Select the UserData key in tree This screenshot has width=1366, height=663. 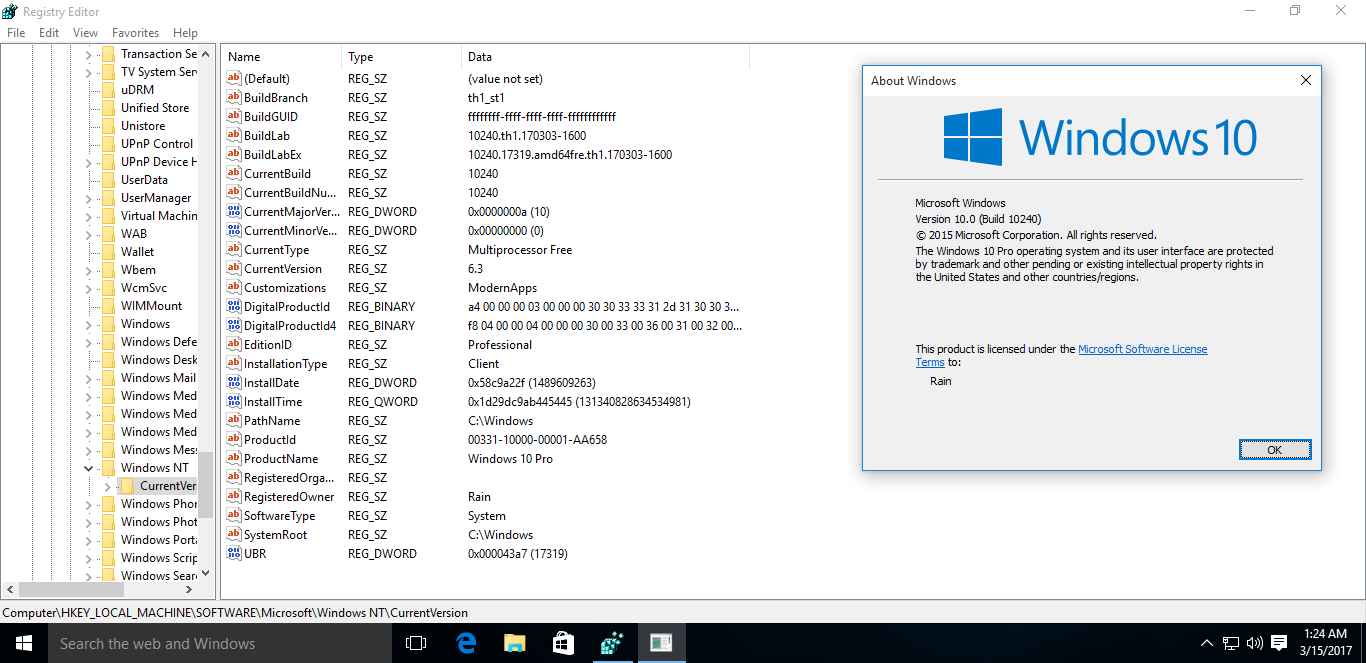pos(144,179)
